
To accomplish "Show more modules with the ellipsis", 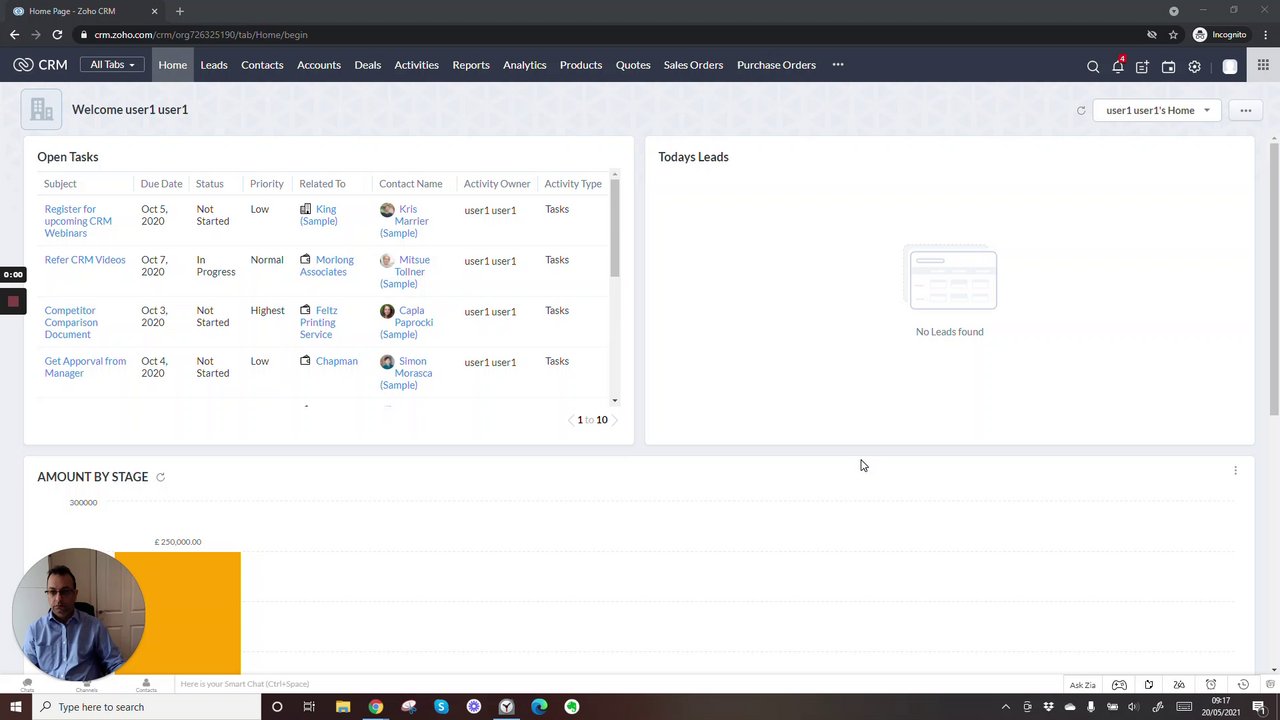I will (838, 65).
